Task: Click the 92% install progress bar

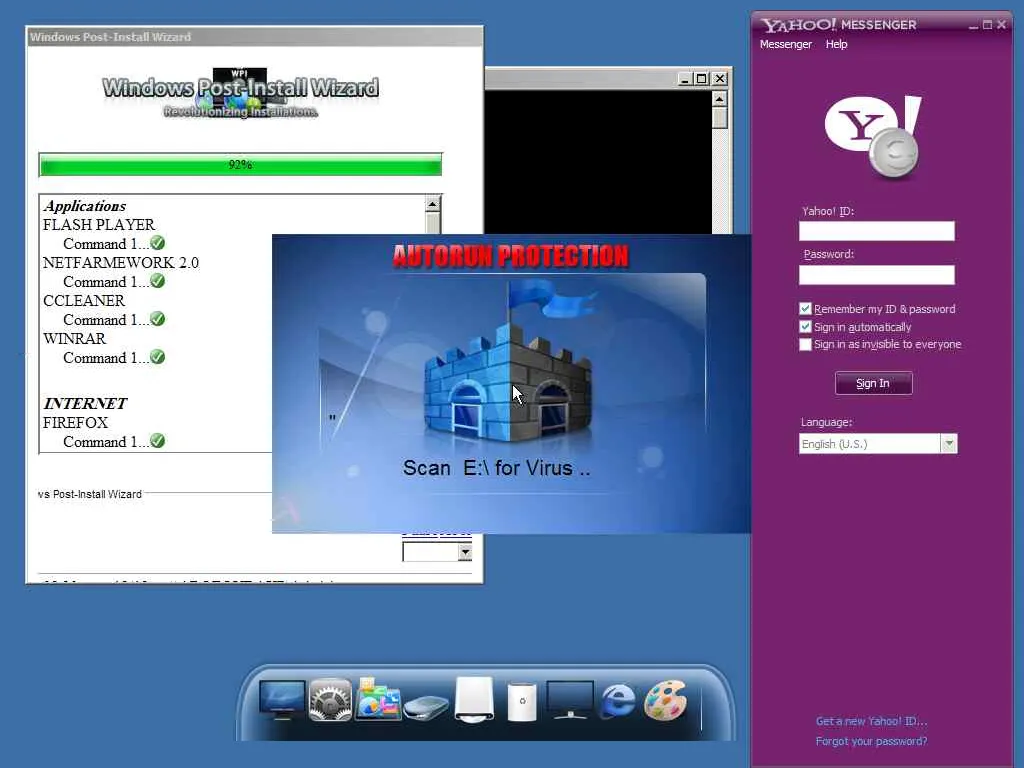Action: pyautogui.click(x=240, y=165)
